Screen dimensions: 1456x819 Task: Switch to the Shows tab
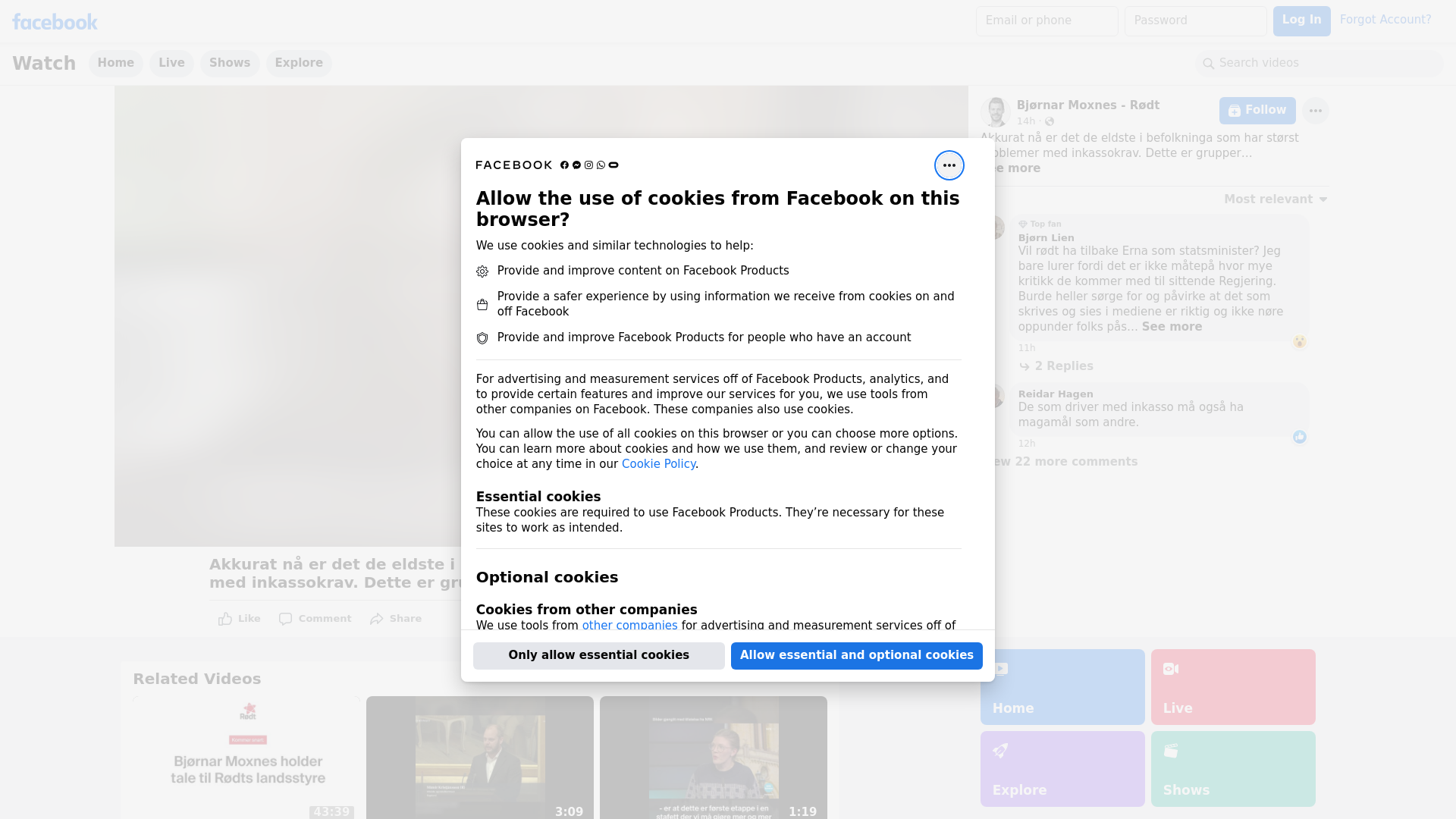(230, 63)
